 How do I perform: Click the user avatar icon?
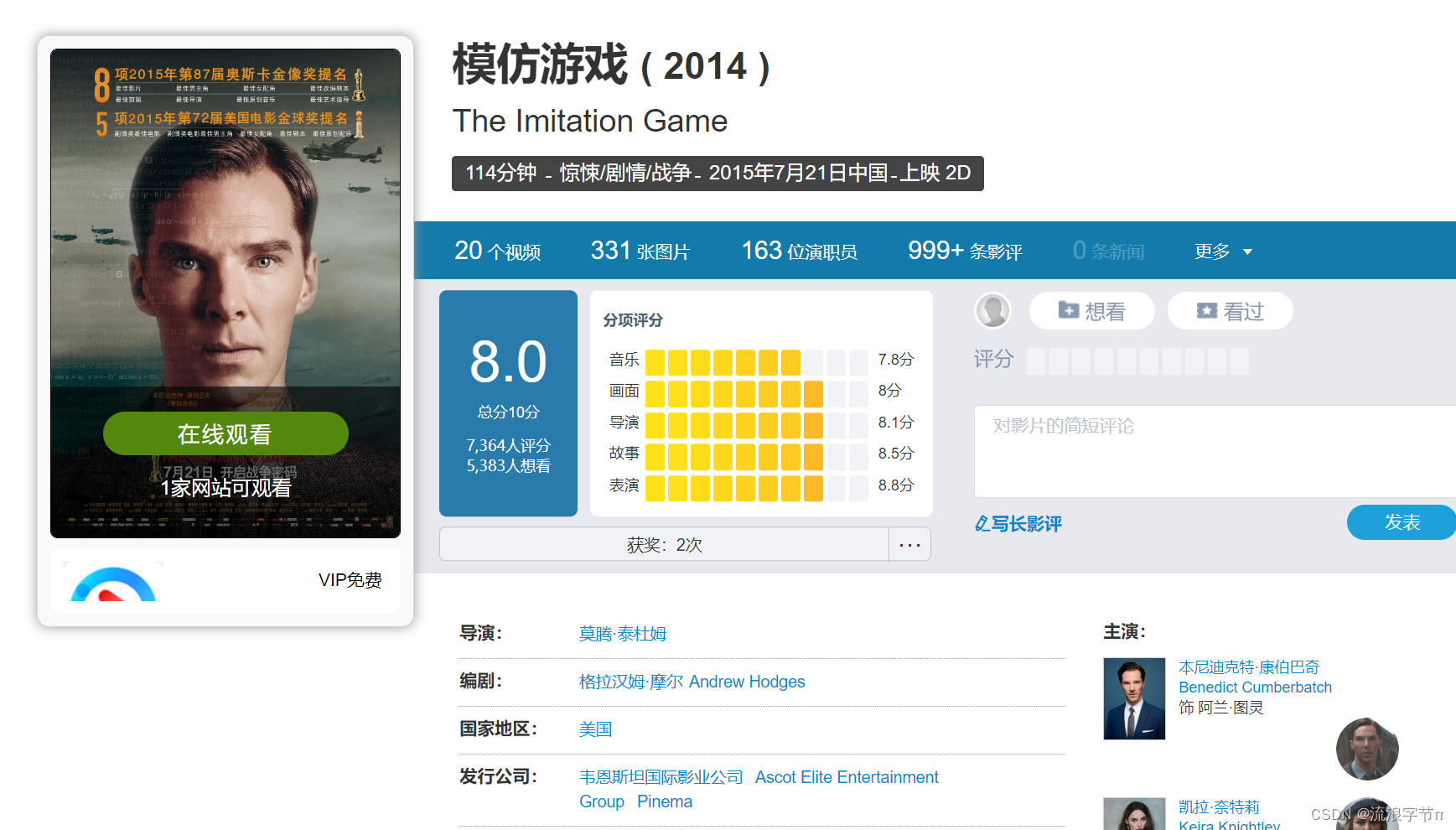(993, 311)
